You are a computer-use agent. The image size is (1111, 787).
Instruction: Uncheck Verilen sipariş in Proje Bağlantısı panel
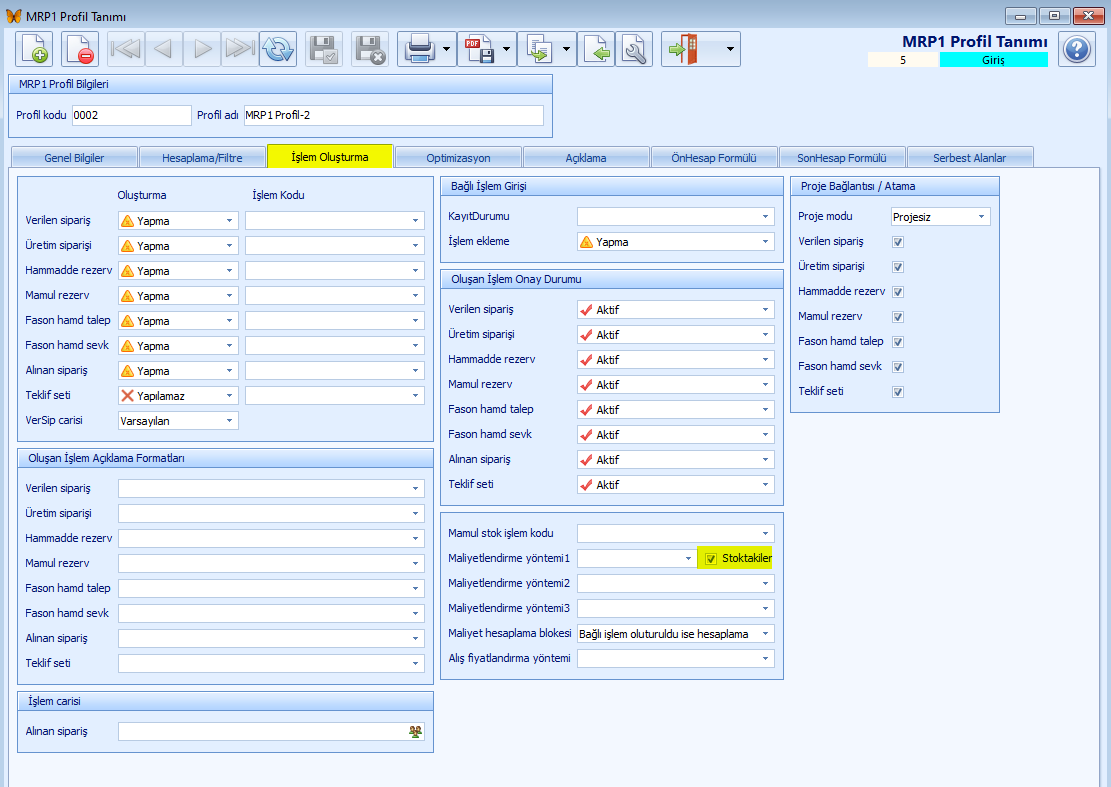pyautogui.click(x=898, y=242)
